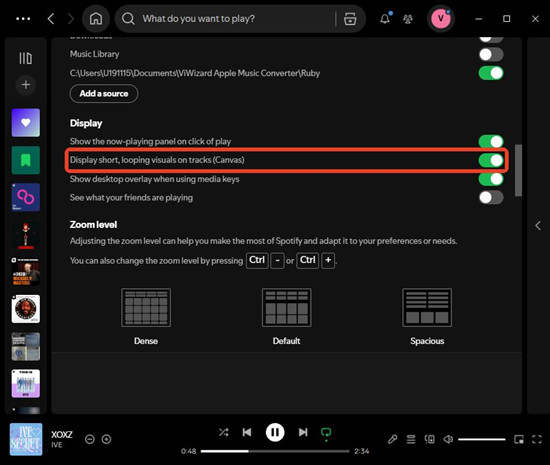Pause the current track
Screen dimensions: 550x465
(x=275, y=432)
